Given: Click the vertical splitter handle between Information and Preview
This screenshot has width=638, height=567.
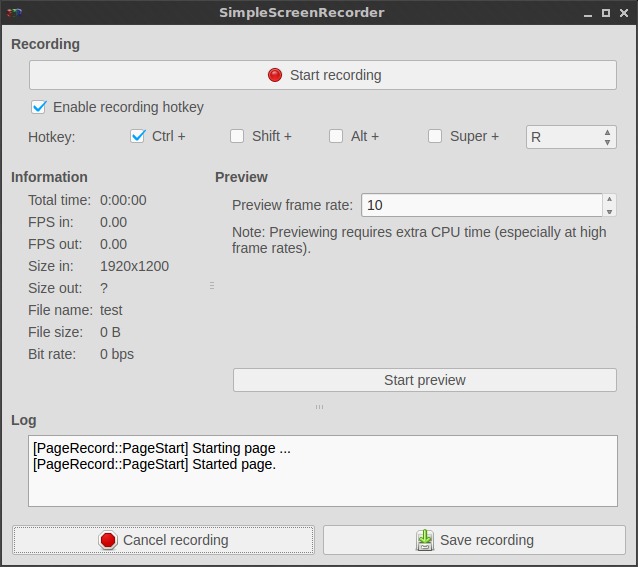Looking at the screenshot, I should [x=212, y=286].
